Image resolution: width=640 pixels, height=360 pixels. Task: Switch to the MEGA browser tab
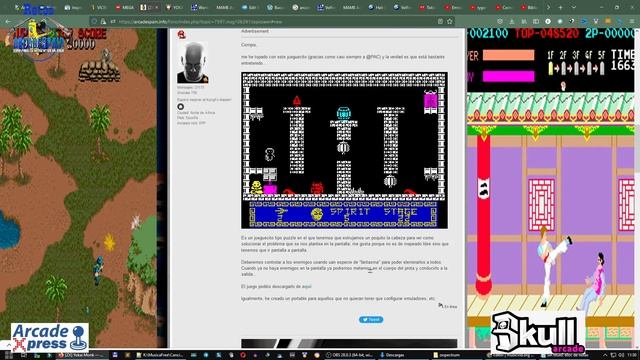pyautogui.click(x=124, y=7)
